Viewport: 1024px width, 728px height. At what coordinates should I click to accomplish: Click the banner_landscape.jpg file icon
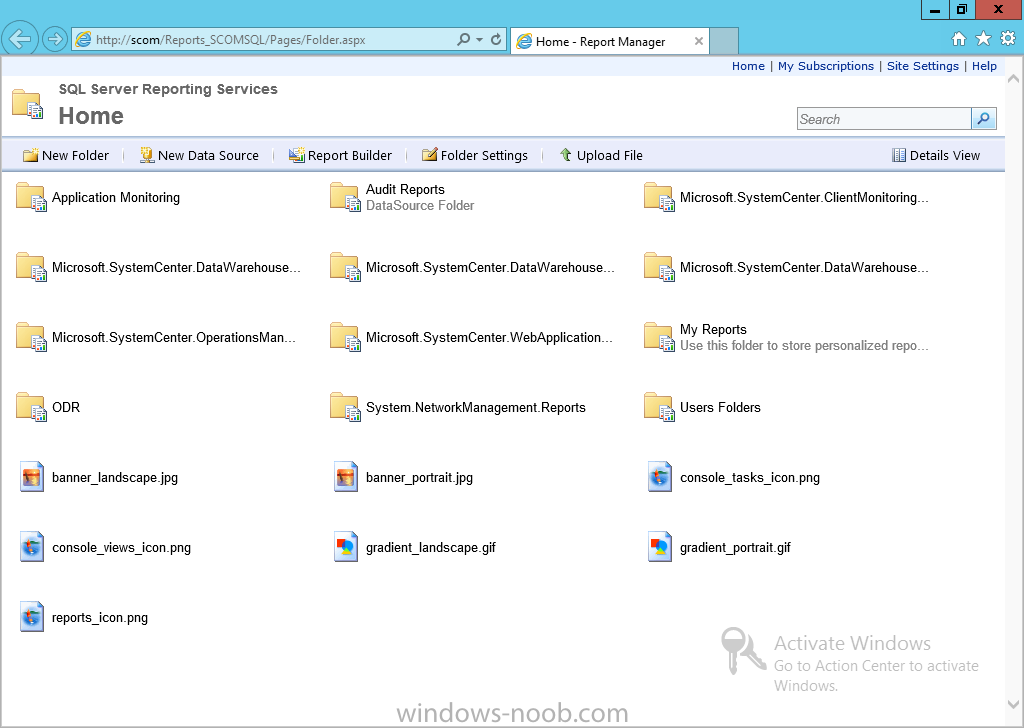click(32, 477)
